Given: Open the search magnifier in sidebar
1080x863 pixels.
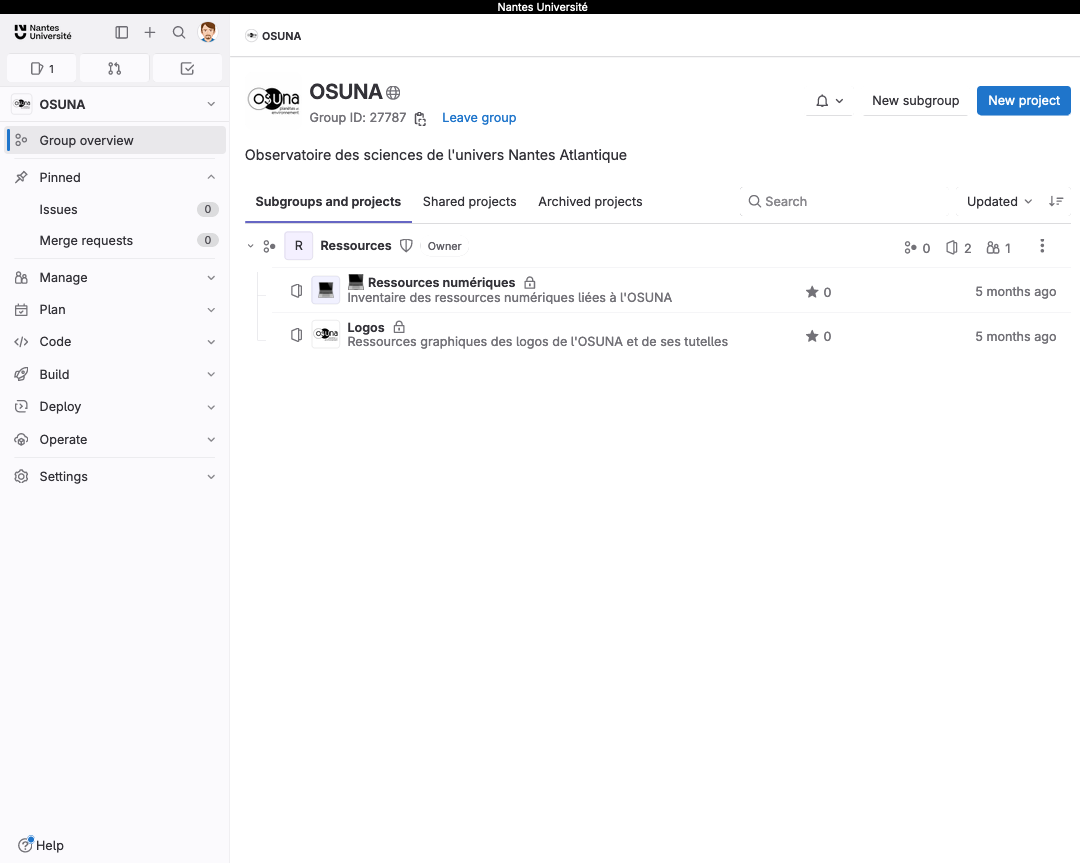Looking at the screenshot, I should (x=179, y=32).
